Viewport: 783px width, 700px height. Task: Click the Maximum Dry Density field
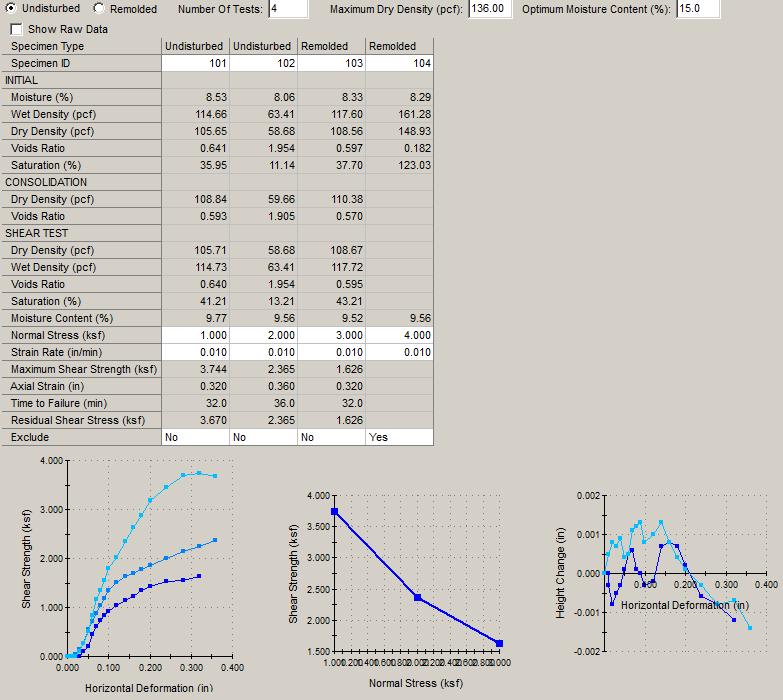[490, 9]
